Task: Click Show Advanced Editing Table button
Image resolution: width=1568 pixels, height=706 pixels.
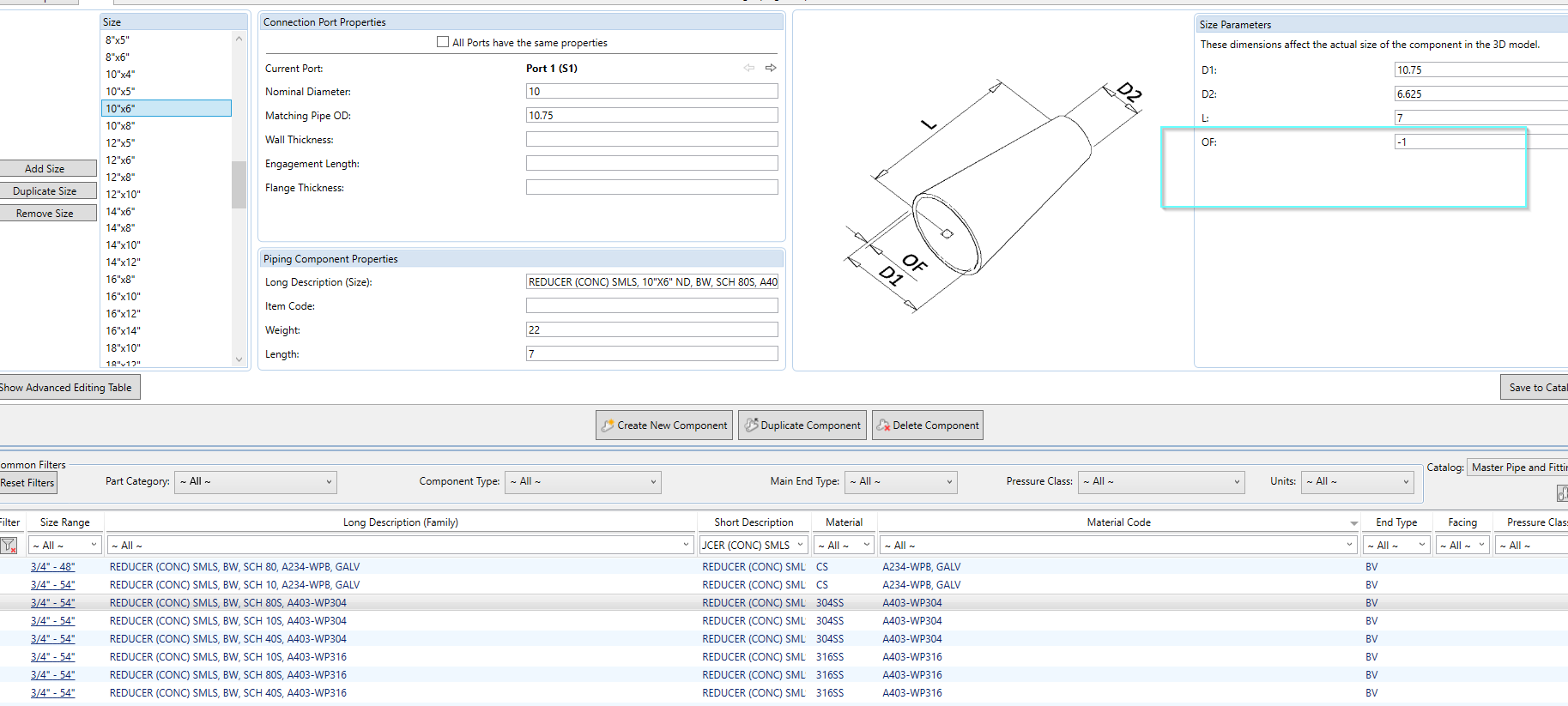Action: (68, 388)
